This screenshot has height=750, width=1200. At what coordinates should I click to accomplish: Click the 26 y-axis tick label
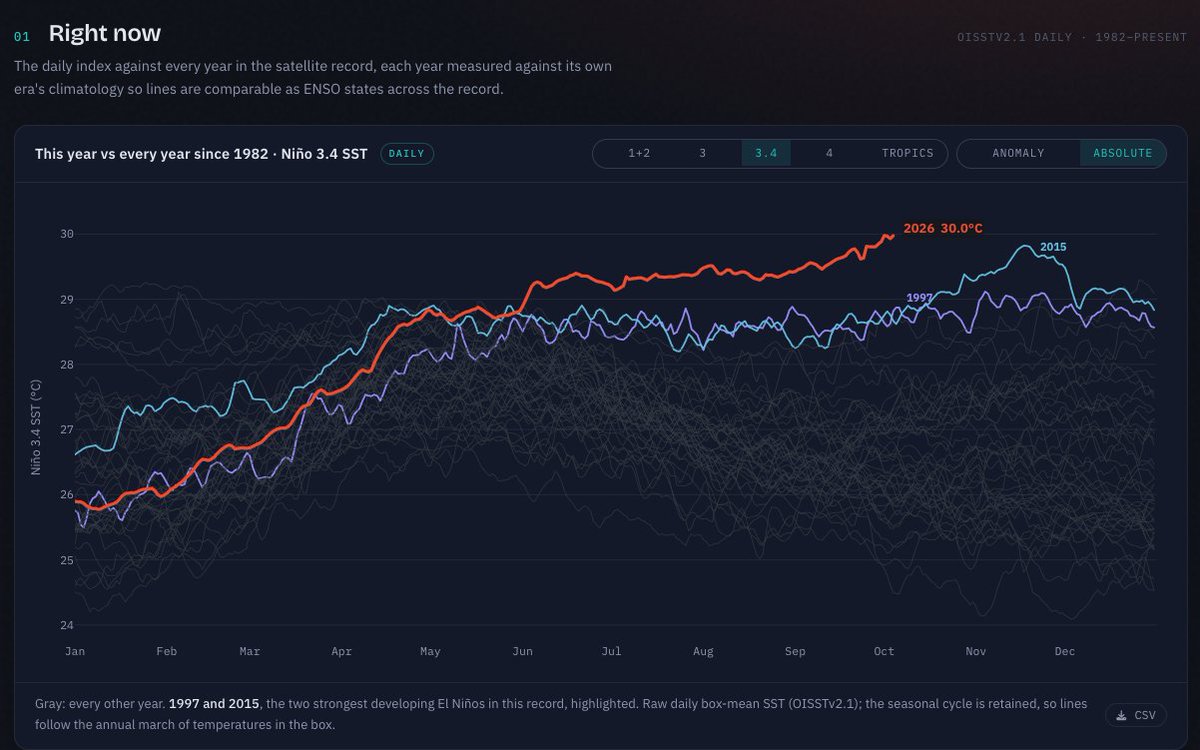[x=67, y=495]
